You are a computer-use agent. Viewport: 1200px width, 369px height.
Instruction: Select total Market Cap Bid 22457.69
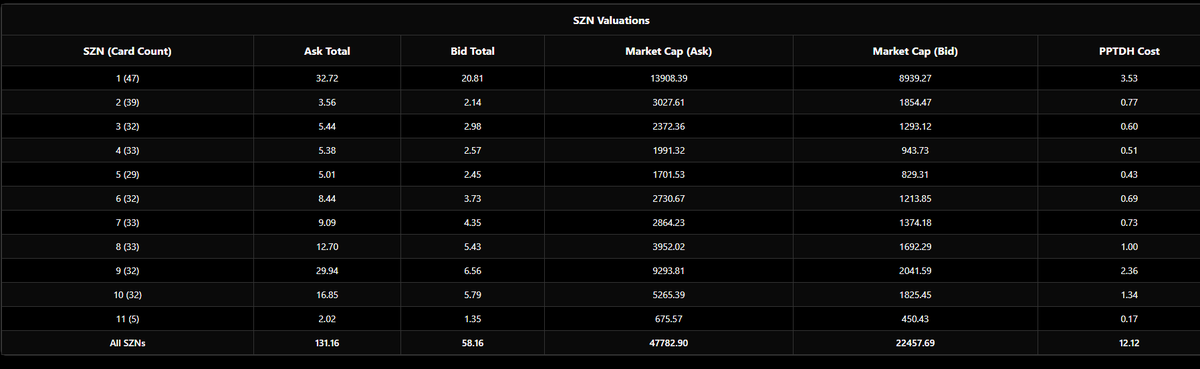[x=915, y=344]
